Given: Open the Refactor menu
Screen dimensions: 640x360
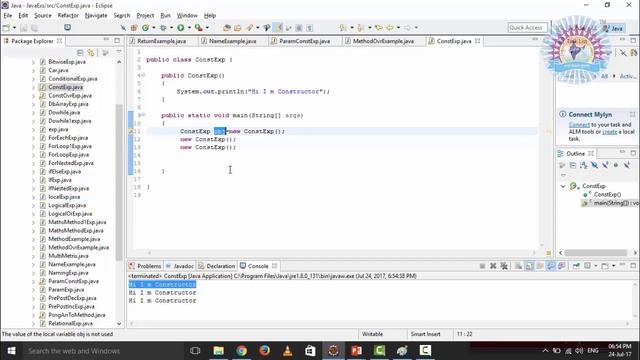Looking at the screenshot, I should 68,16.
